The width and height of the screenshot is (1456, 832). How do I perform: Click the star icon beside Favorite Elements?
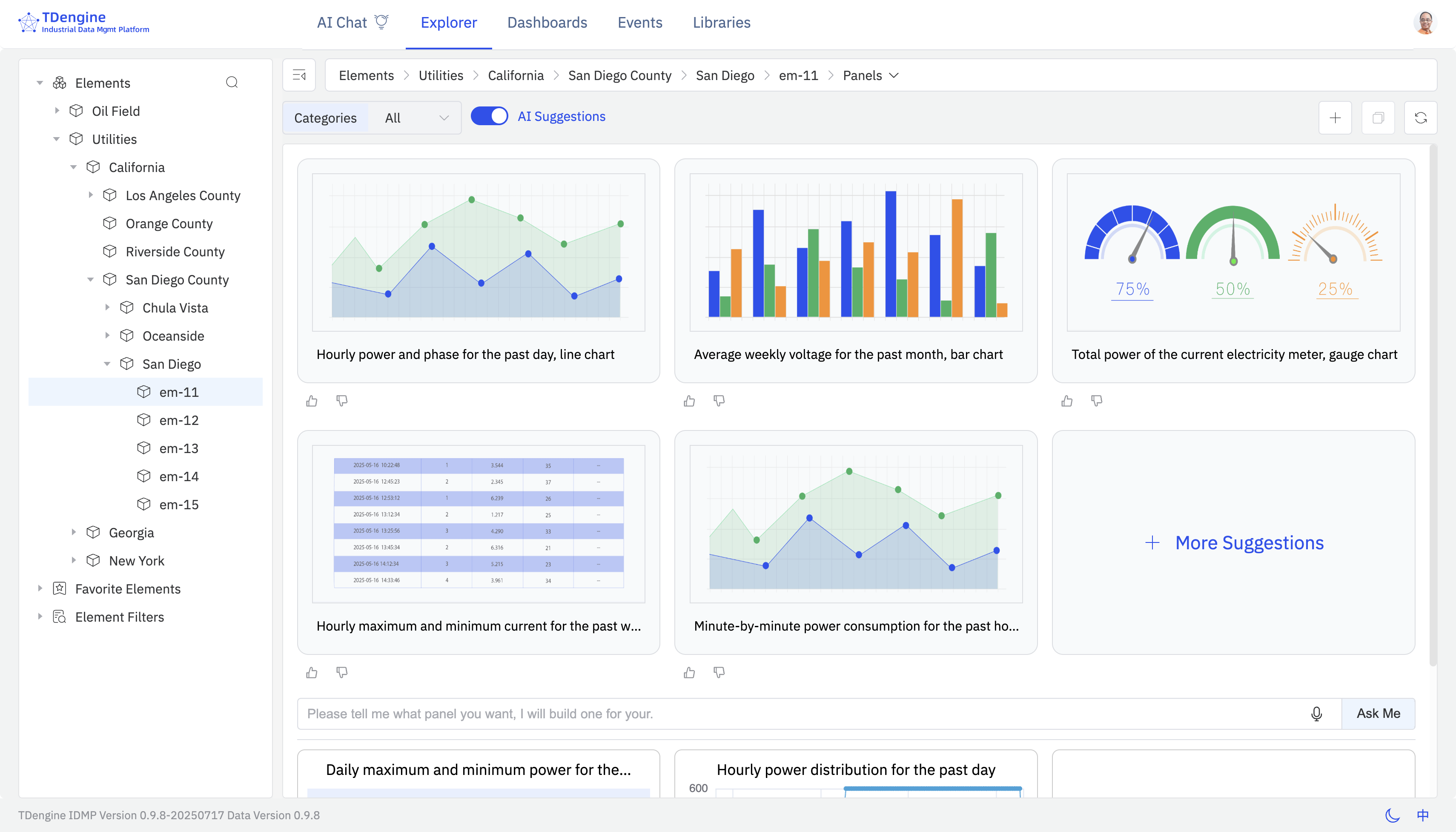click(x=60, y=588)
